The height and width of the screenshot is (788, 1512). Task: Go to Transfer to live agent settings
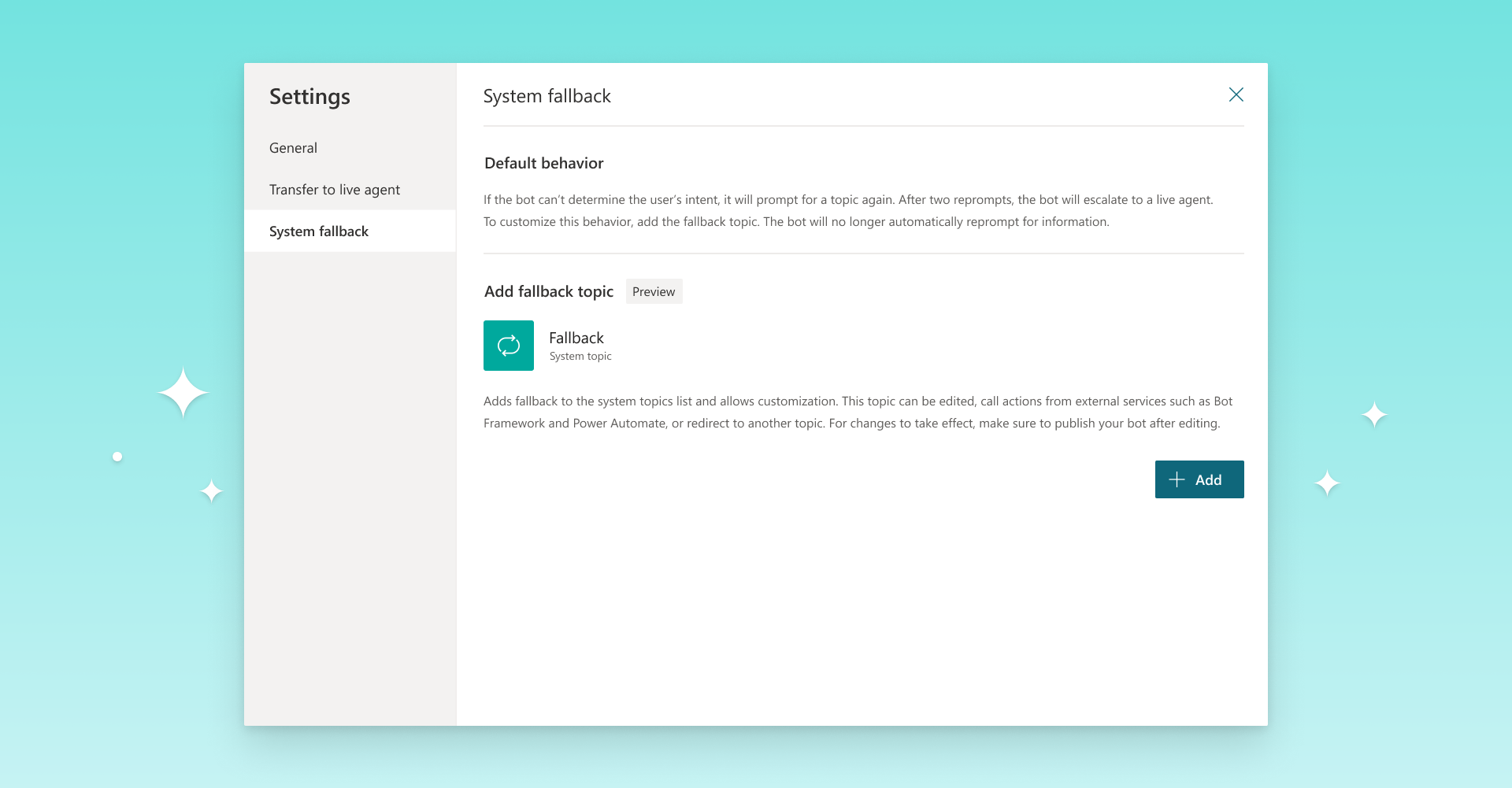tap(334, 190)
